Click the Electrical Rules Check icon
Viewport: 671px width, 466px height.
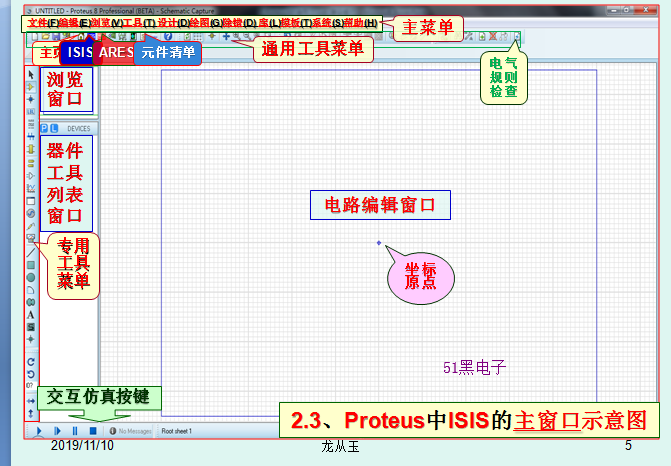pyautogui.click(x=517, y=37)
